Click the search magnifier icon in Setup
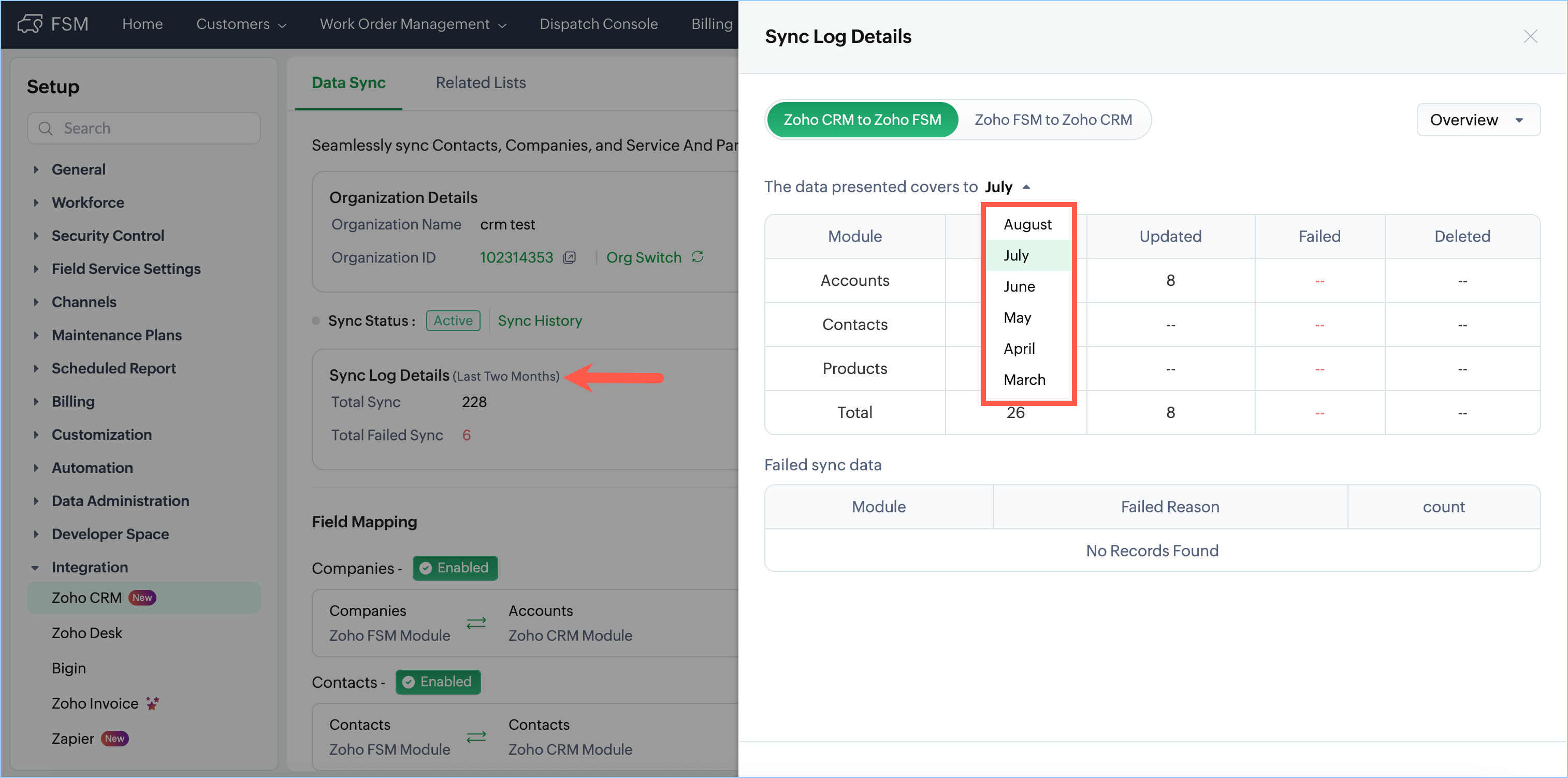 46,128
